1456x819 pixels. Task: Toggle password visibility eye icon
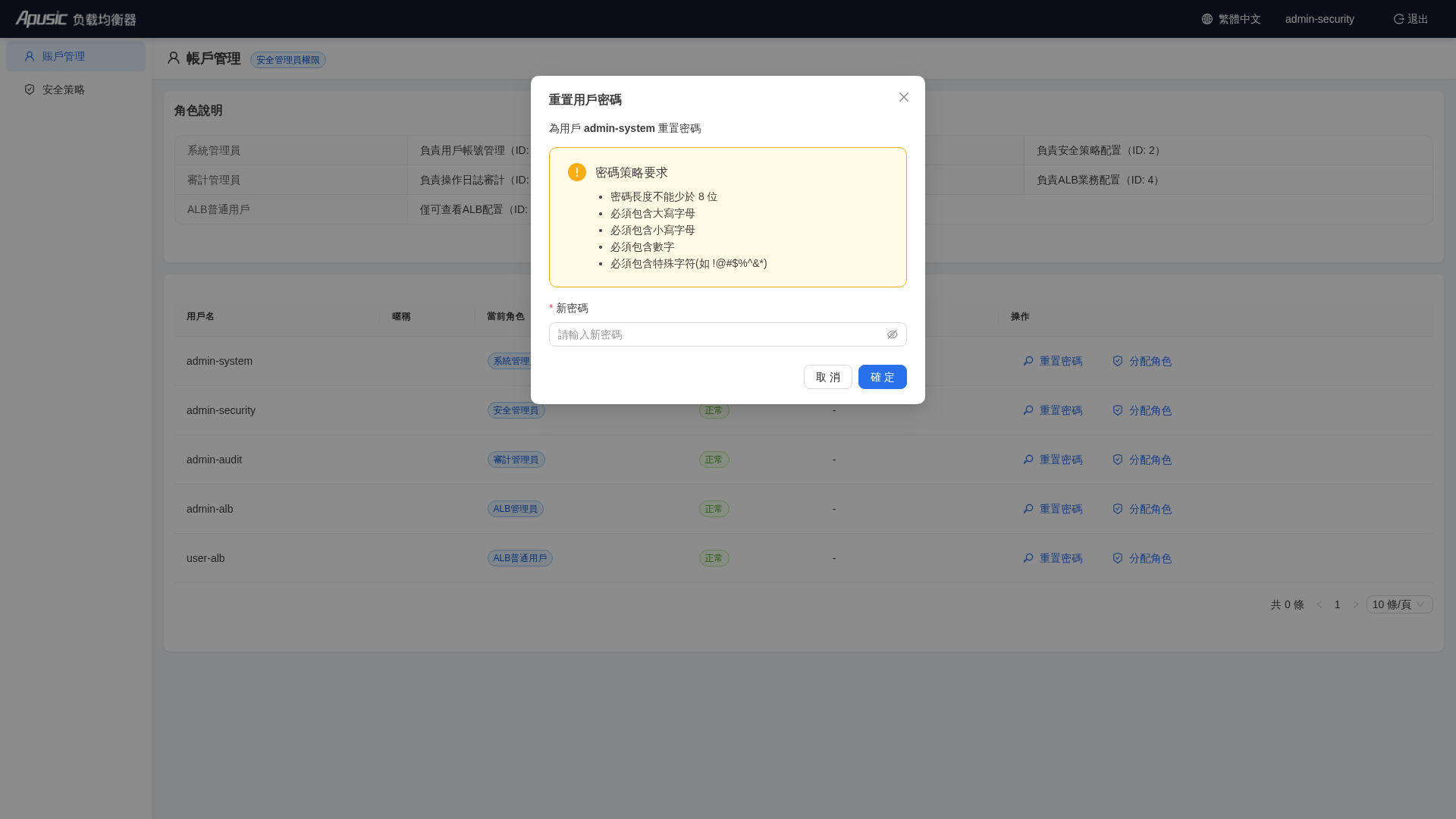(x=893, y=334)
